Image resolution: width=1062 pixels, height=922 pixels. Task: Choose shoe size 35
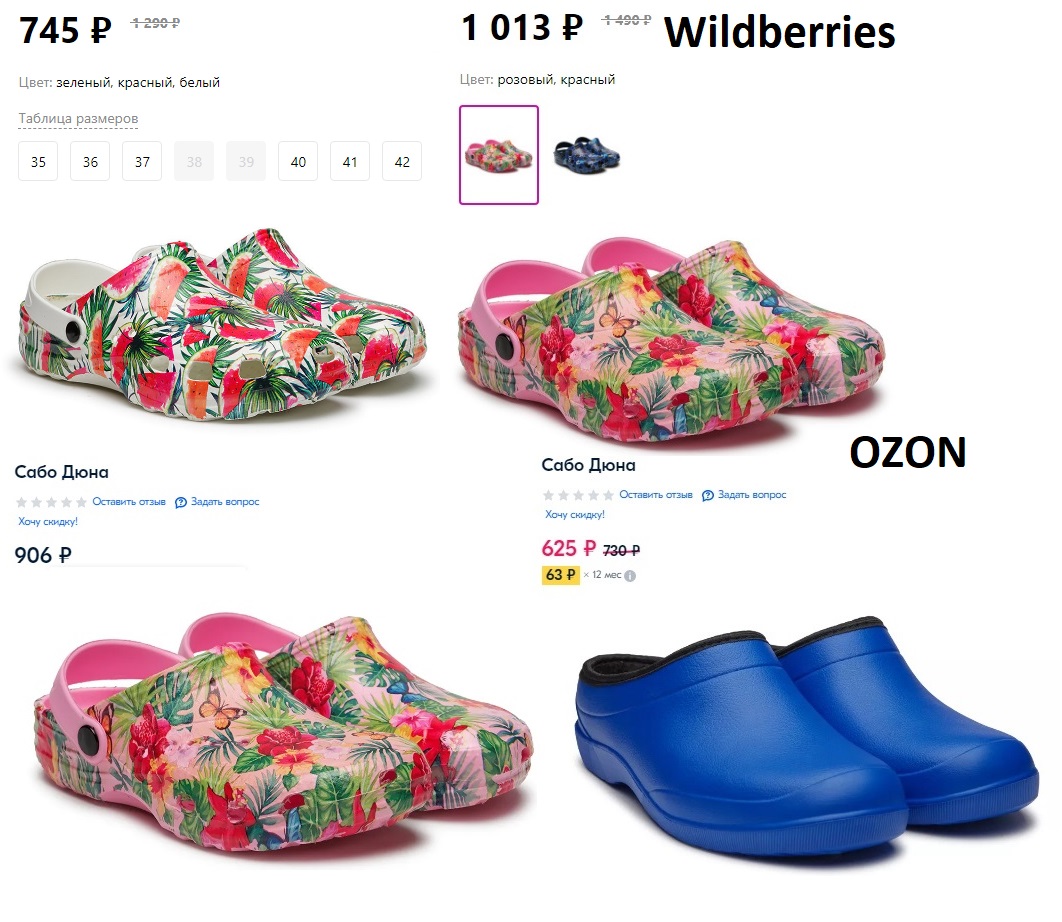[x=38, y=161]
